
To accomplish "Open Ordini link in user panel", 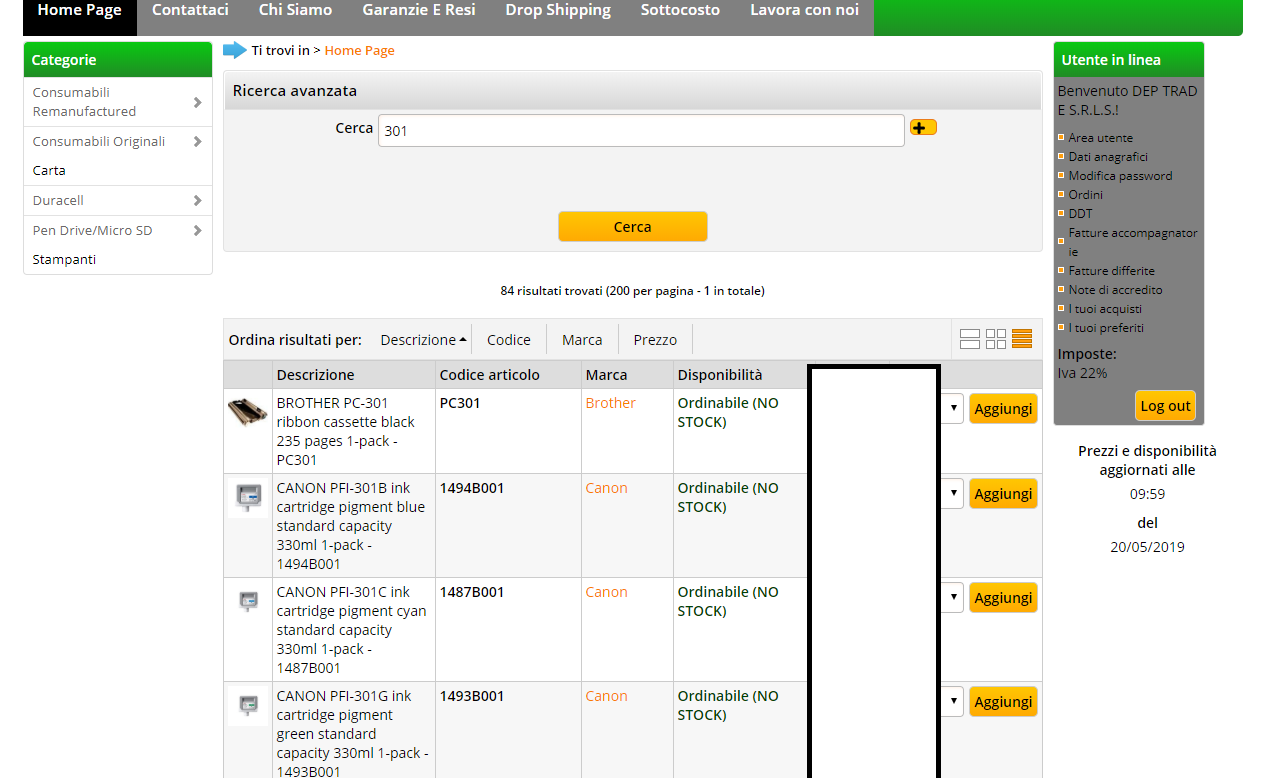I will pyautogui.click(x=1085, y=195).
